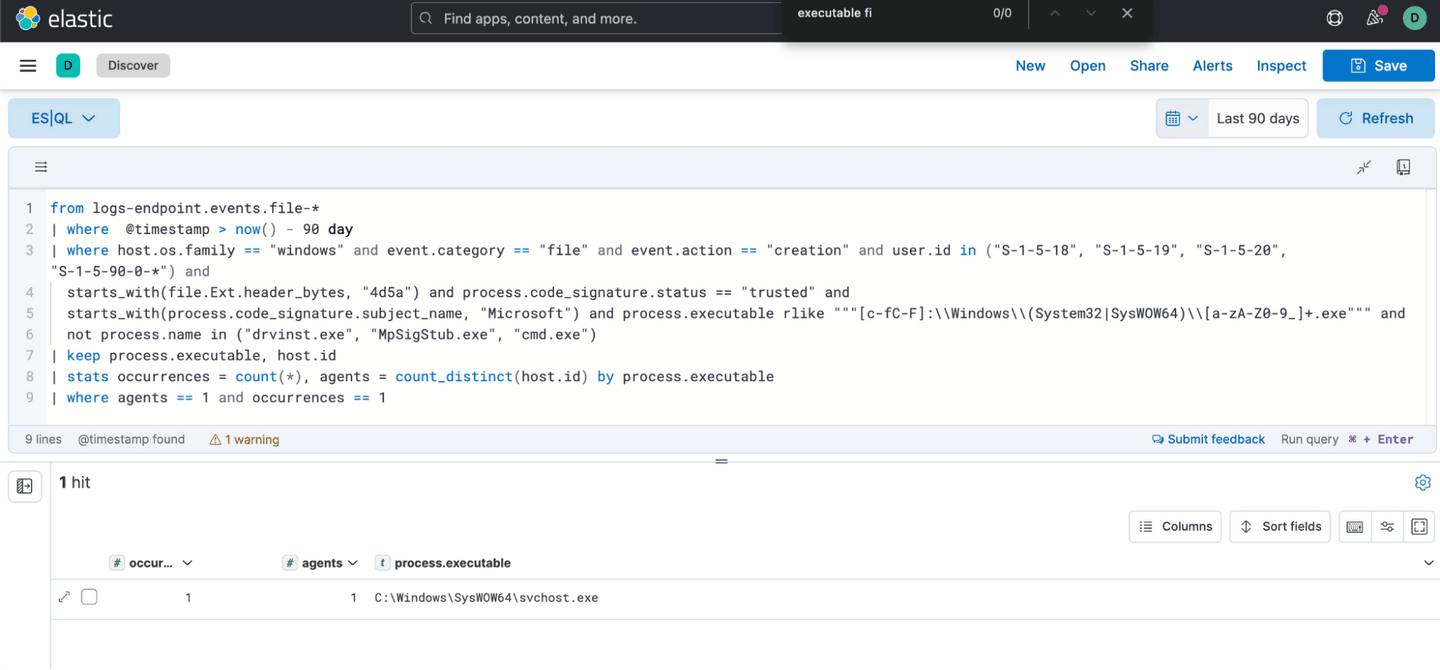
Task: Expand the agents column header menu
Action: [352, 564]
